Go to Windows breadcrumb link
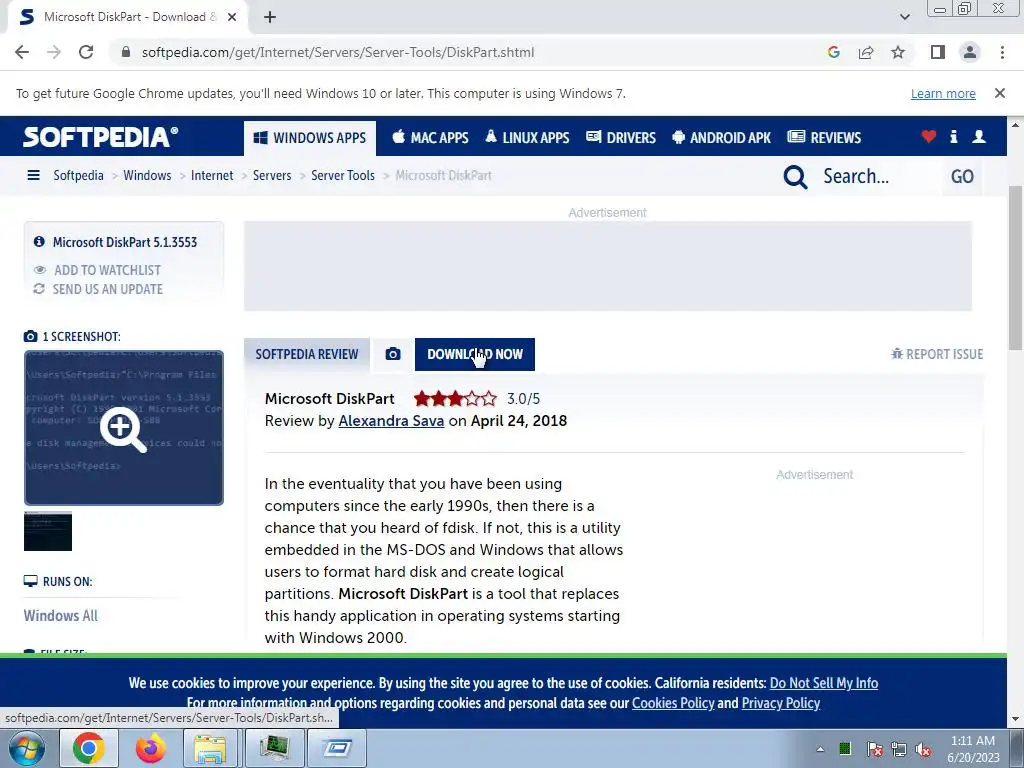Viewport: 1024px width, 768px height. [147, 175]
